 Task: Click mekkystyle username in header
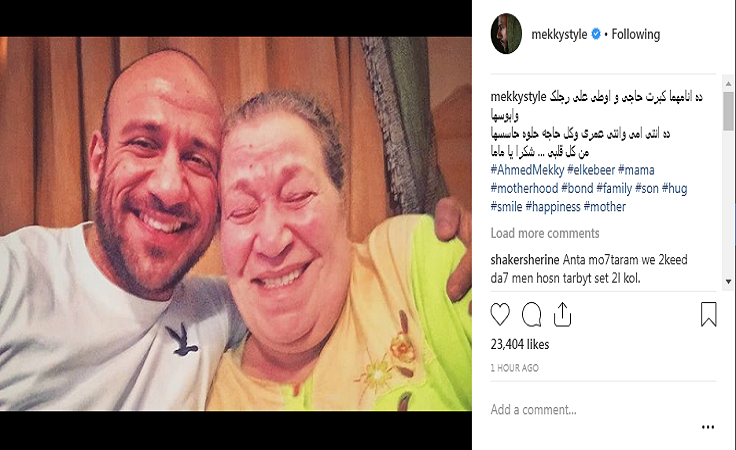click(x=559, y=34)
